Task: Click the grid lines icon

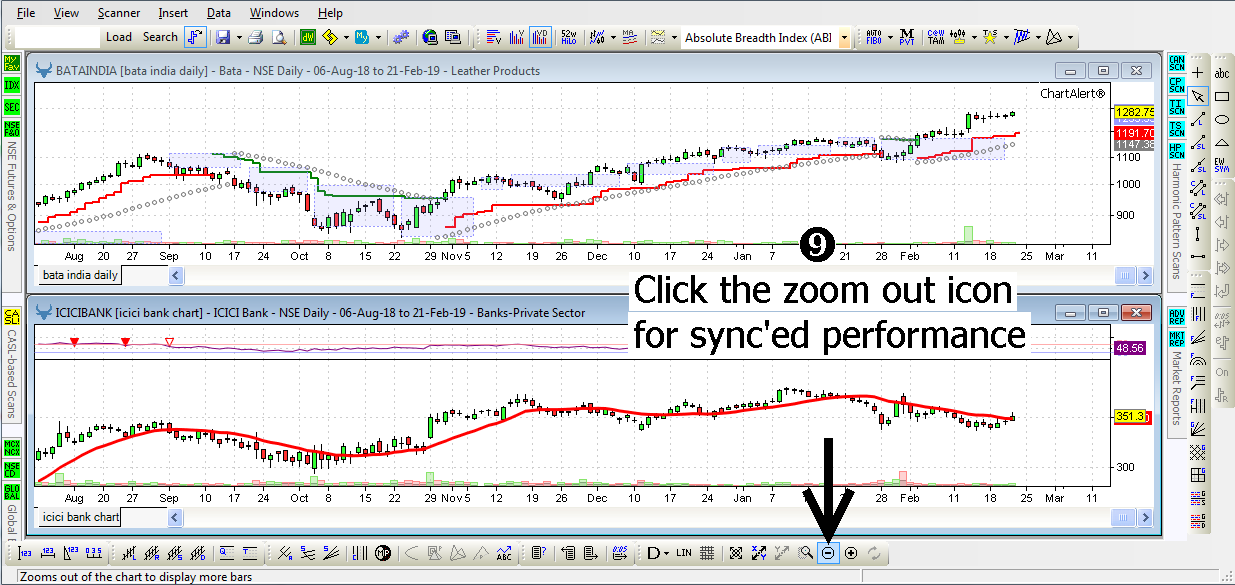Action: 706,553
